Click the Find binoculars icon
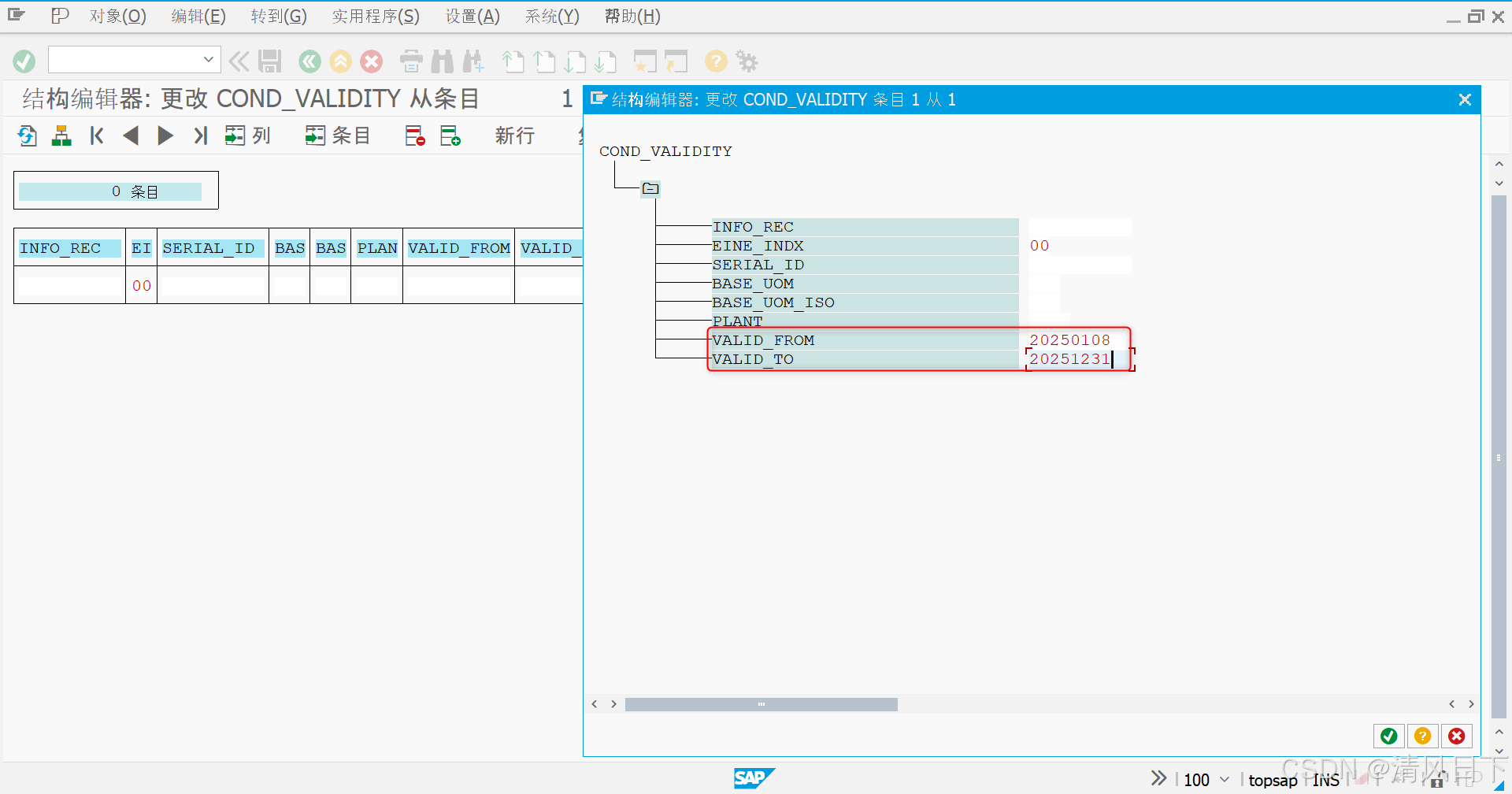Screen dimensions: 1512x794 point(442,61)
